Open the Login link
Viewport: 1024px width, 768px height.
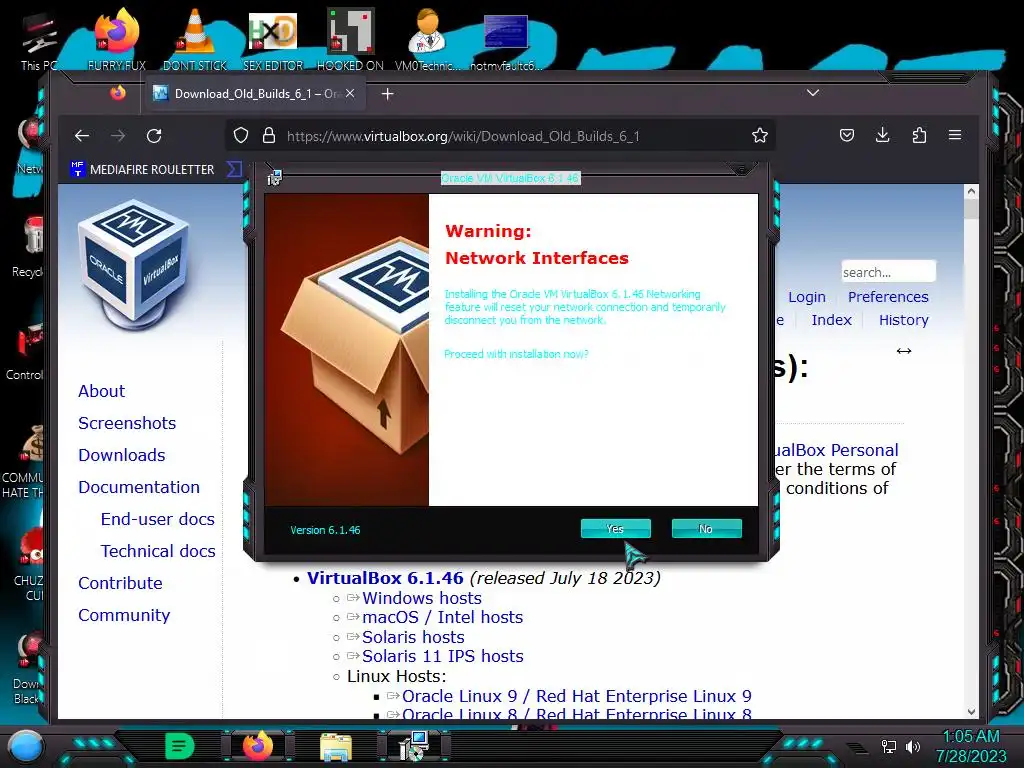point(807,297)
